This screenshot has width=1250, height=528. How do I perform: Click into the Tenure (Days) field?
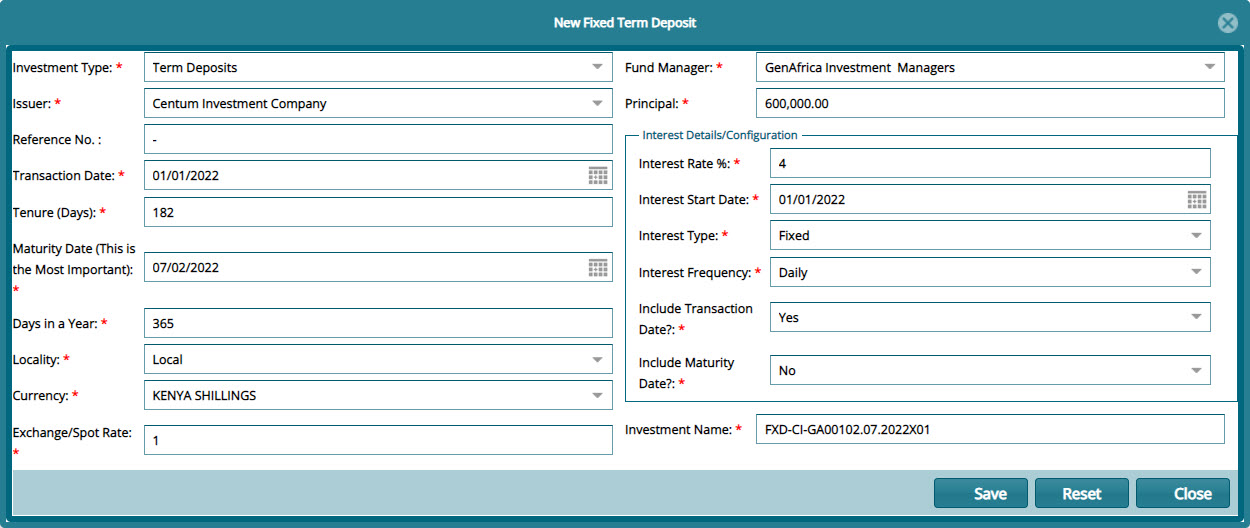point(378,212)
